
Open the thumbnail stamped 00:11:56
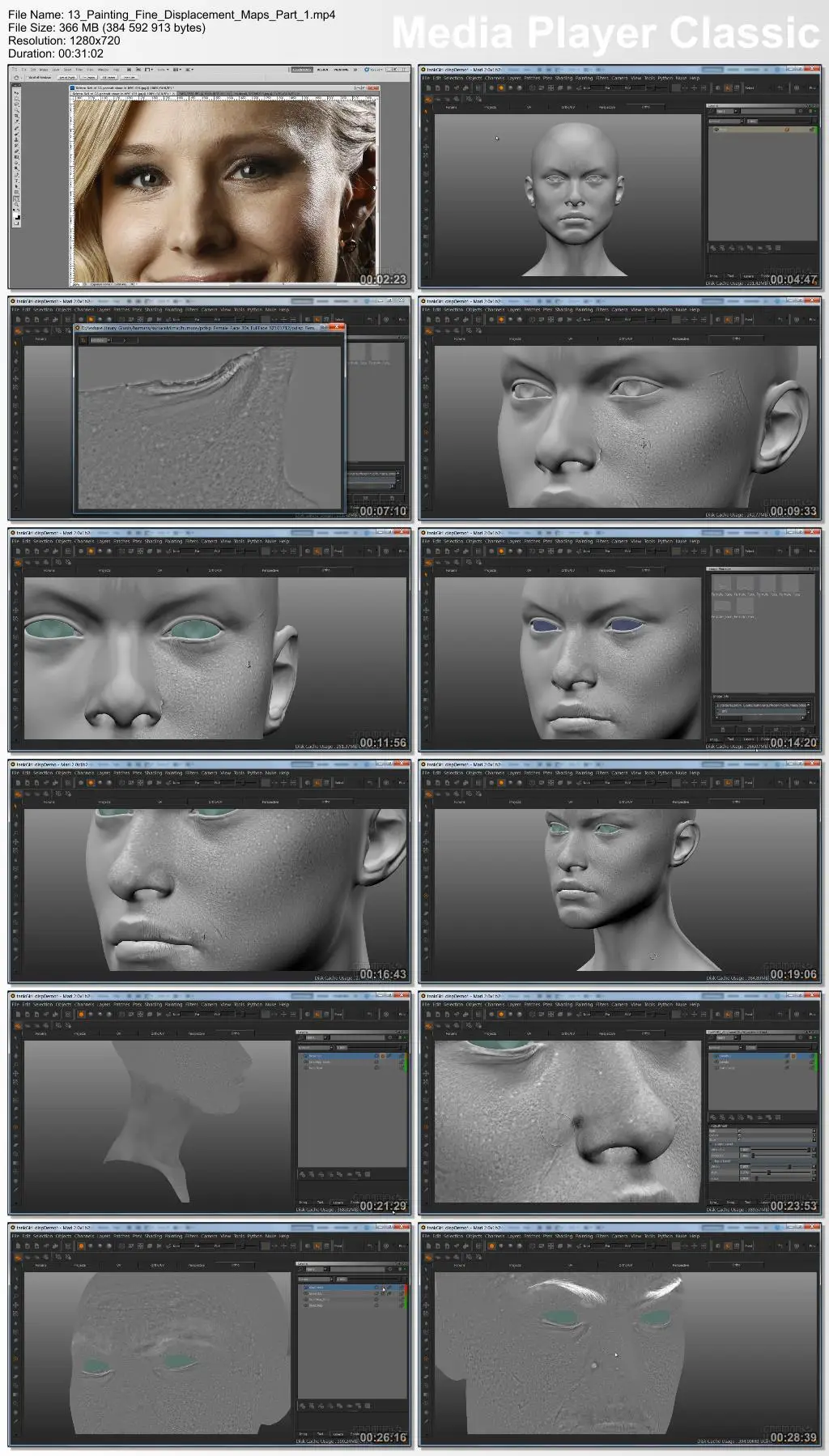pos(209,640)
